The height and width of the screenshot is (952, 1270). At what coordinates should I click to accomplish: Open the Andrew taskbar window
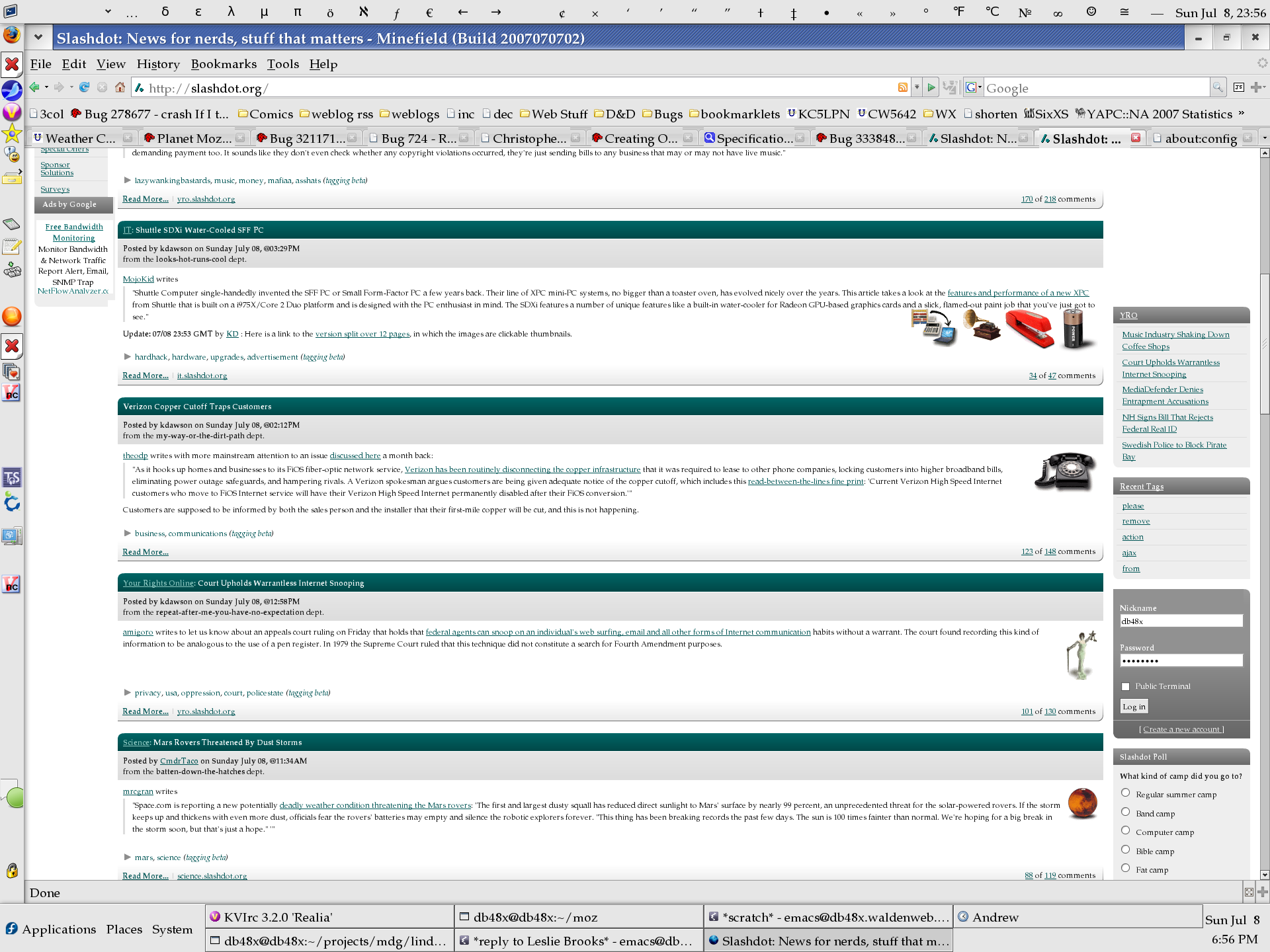(x=1078, y=917)
